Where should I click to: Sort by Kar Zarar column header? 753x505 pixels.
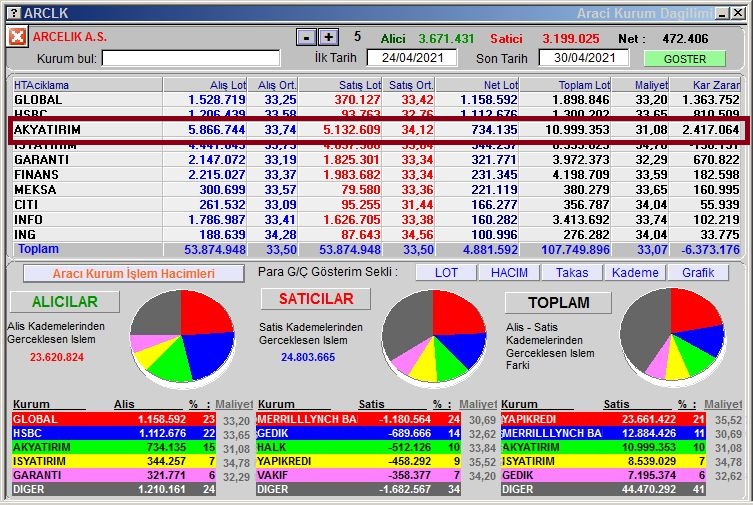pyautogui.click(x=705, y=85)
